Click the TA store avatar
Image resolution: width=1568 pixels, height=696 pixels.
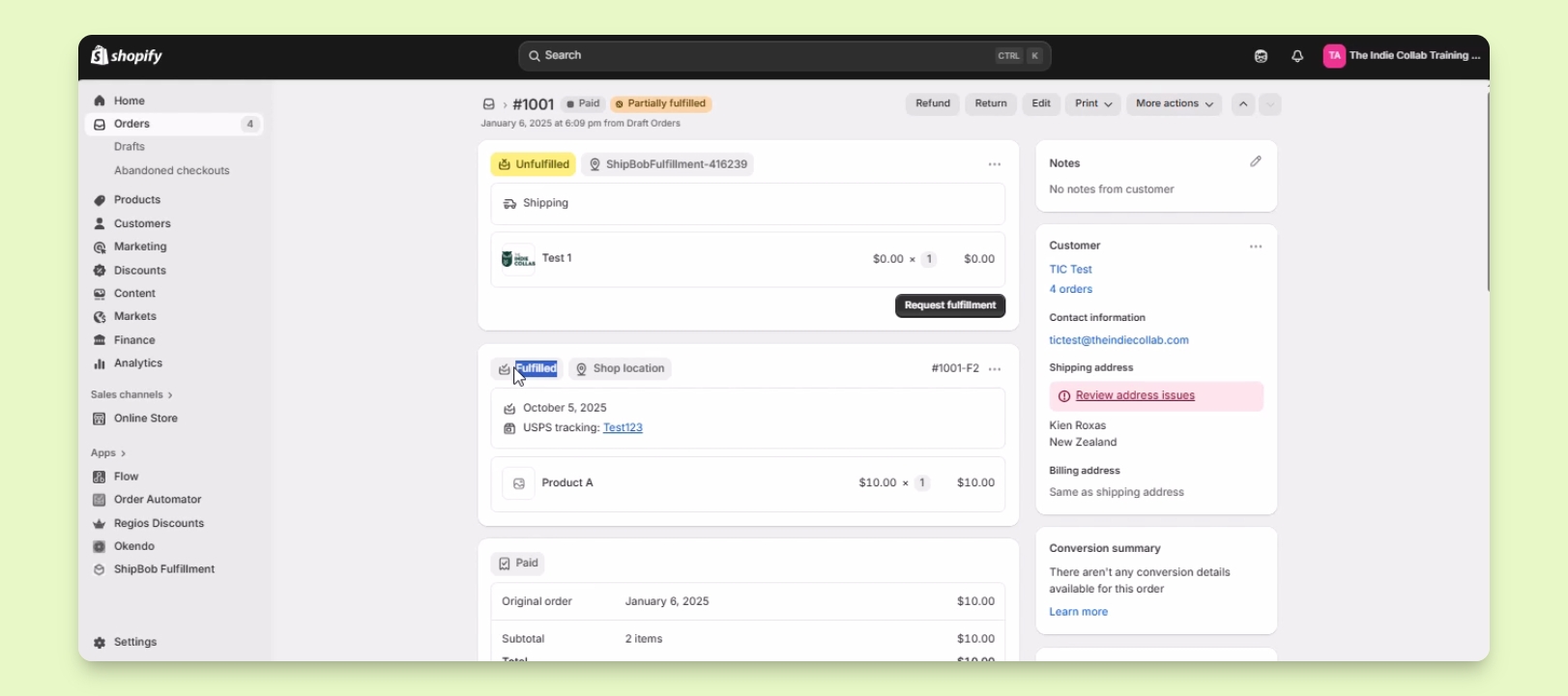1334,56
